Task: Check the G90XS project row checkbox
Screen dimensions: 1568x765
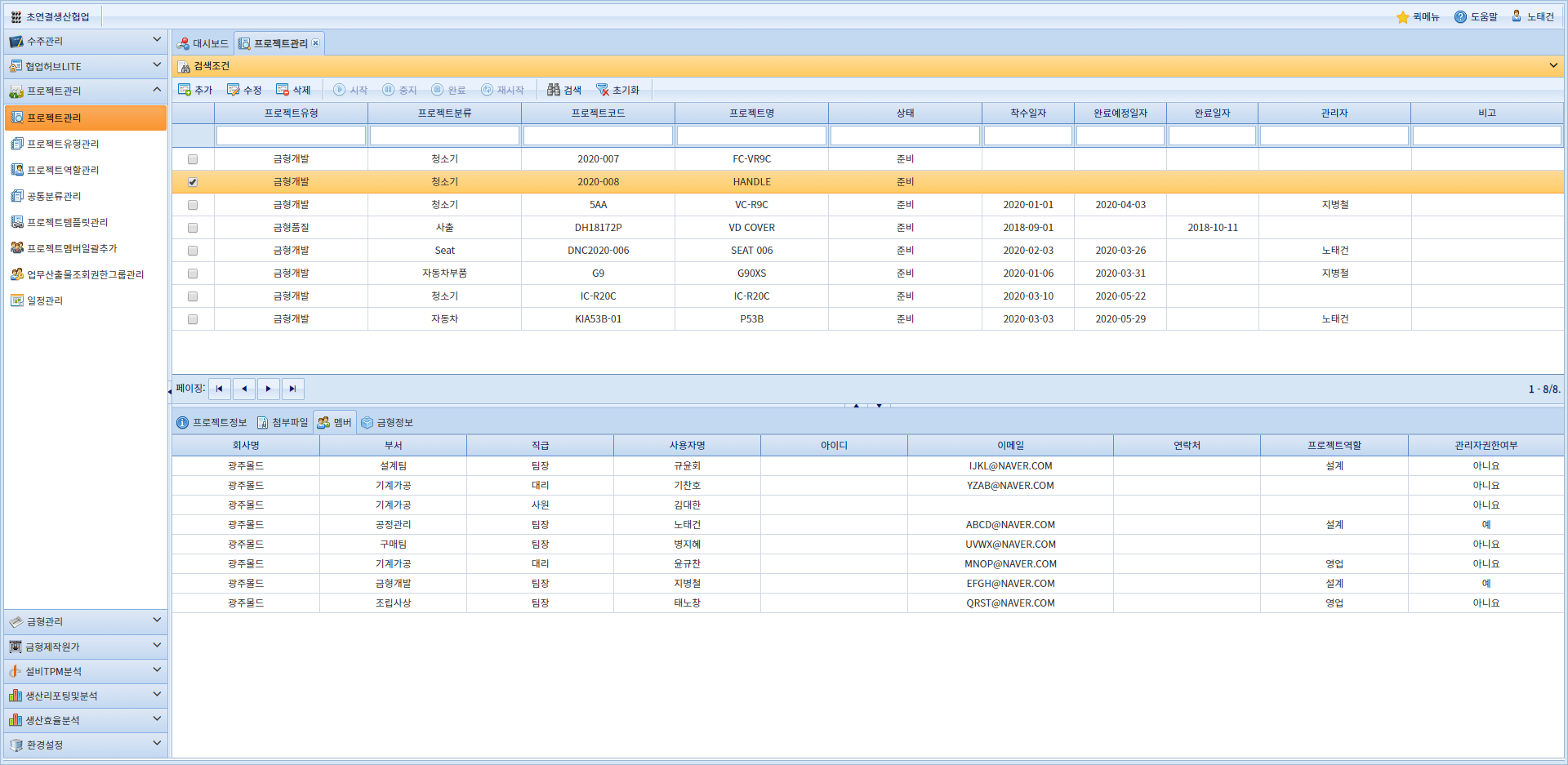Action: 193,274
